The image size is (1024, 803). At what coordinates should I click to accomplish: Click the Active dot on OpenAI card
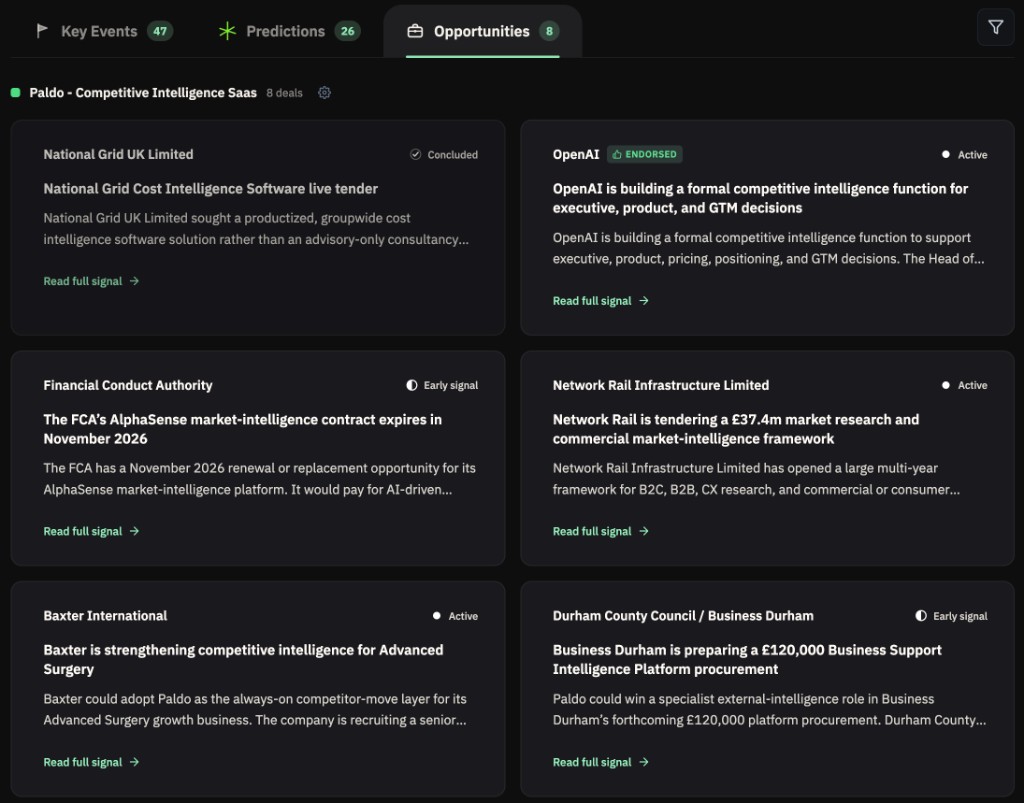[946, 155]
